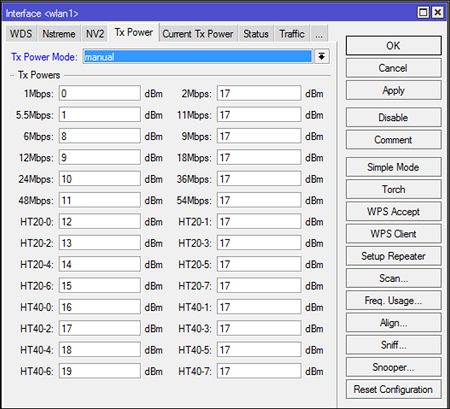This screenshot has width=450, height=409.
Task: Click into the 1Mbps power field
Action: [x=100, y=93]
